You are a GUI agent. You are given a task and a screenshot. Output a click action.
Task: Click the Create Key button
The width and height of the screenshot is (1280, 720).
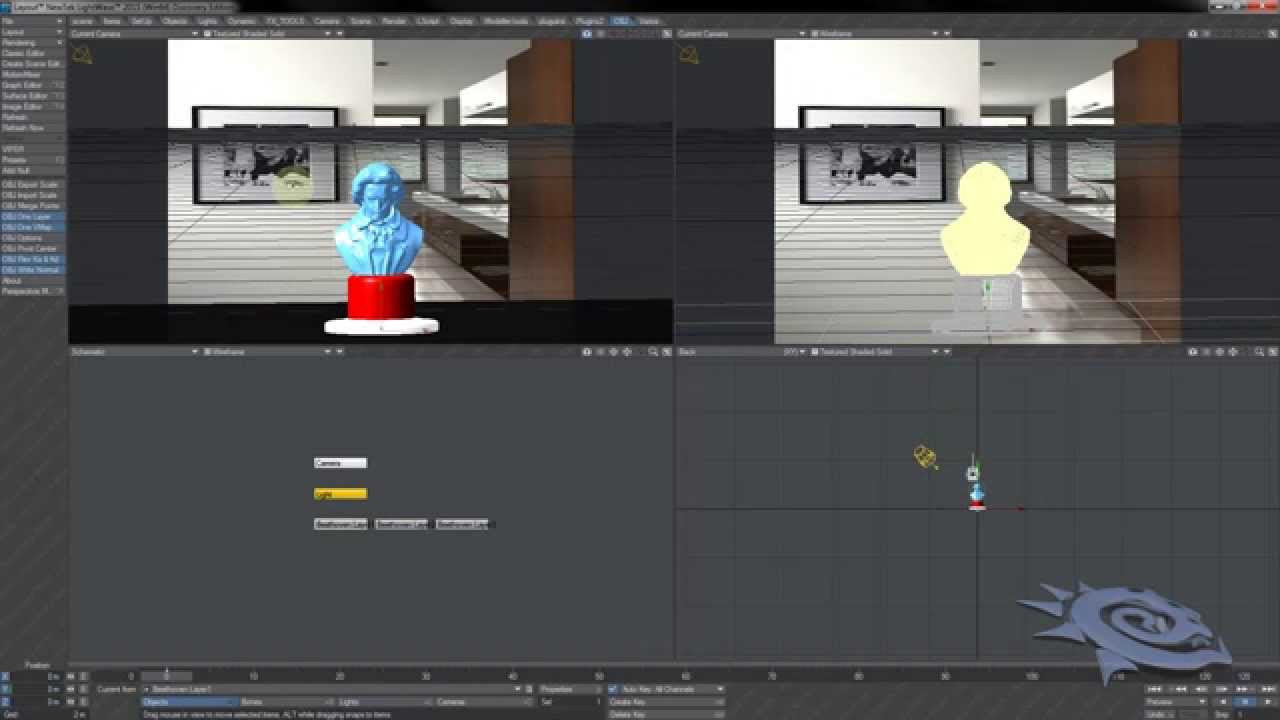click(x=665, y=703)
